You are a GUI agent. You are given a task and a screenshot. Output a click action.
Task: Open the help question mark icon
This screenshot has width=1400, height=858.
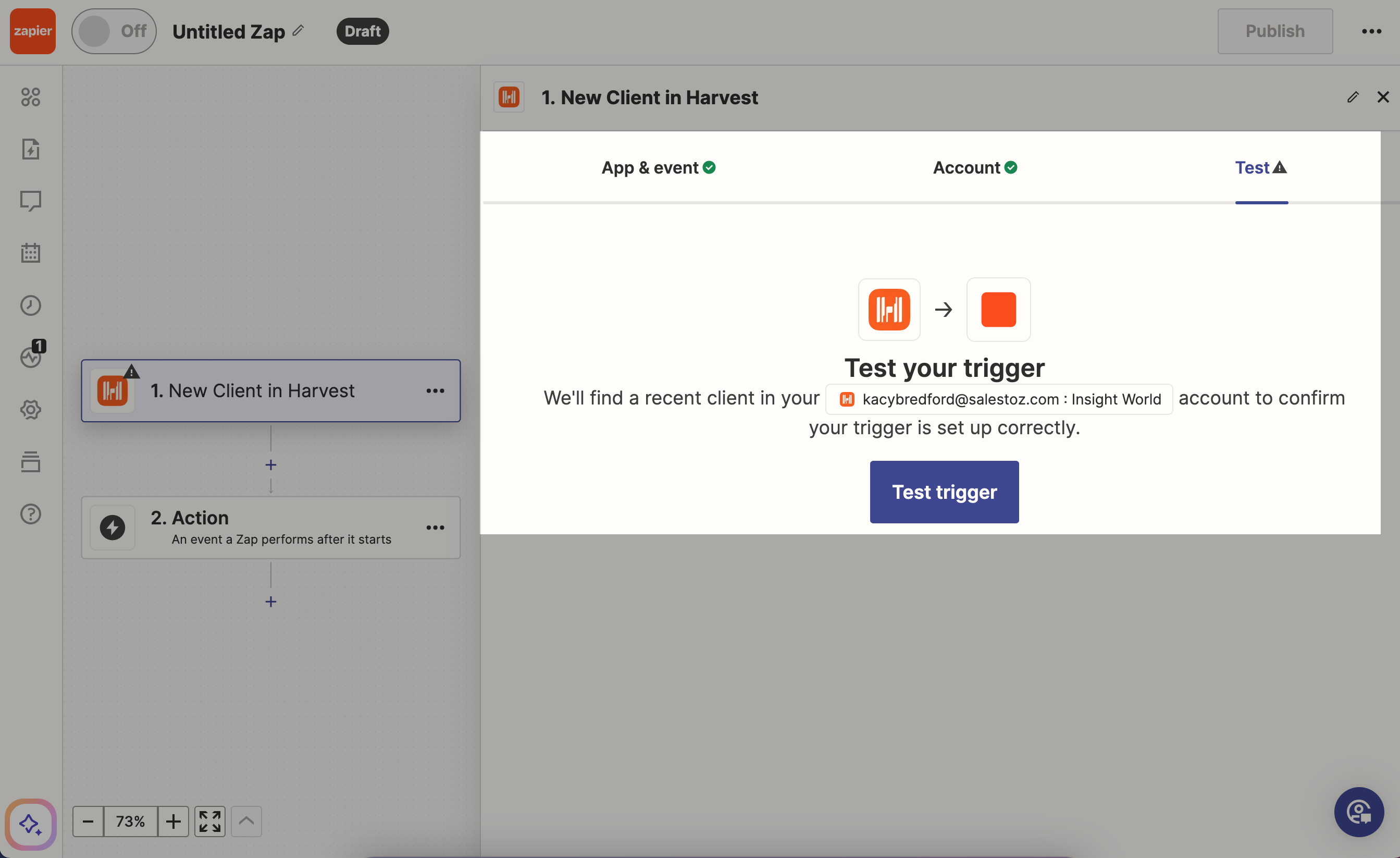tap(31, 514)
